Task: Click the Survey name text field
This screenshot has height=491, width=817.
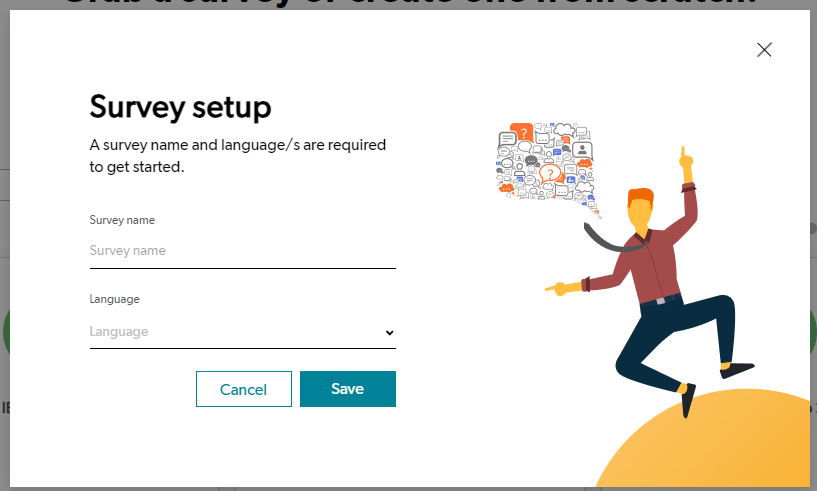Action: 242,251
